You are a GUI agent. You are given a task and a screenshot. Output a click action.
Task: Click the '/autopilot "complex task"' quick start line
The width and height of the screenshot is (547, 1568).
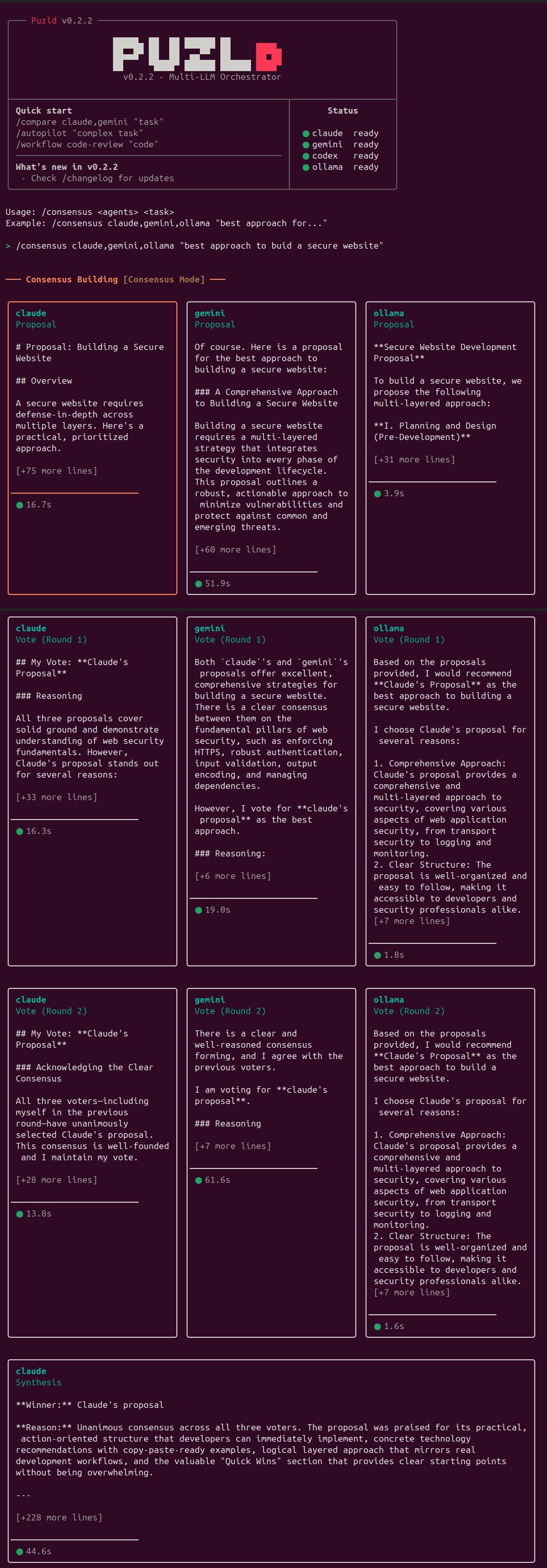(80, 132)
